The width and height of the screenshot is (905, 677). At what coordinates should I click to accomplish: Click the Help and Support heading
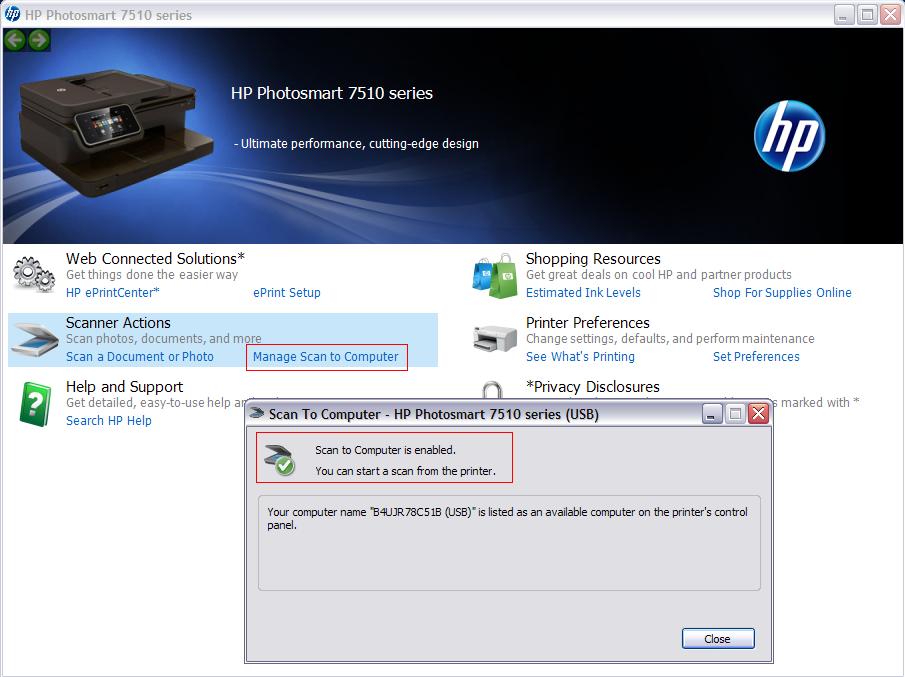125,387
